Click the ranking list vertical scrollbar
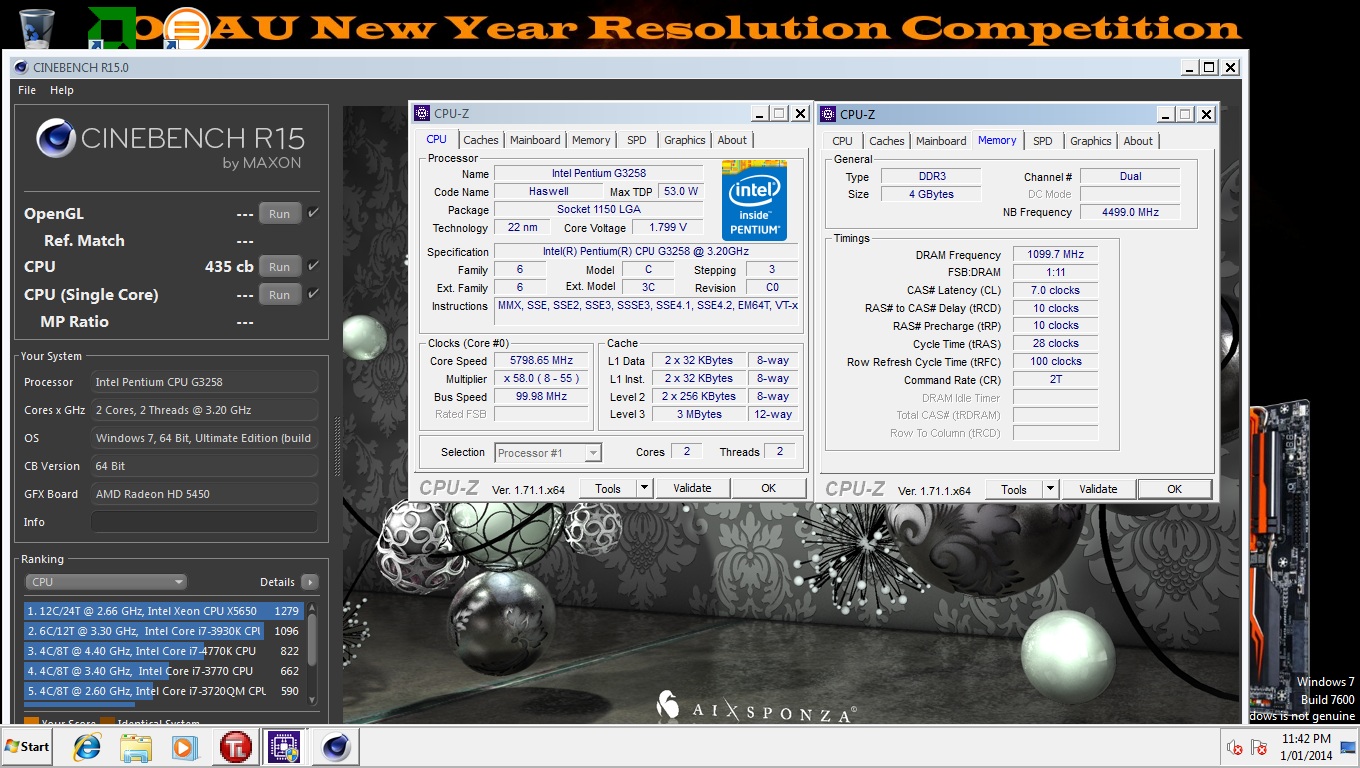 click(313, 653)
